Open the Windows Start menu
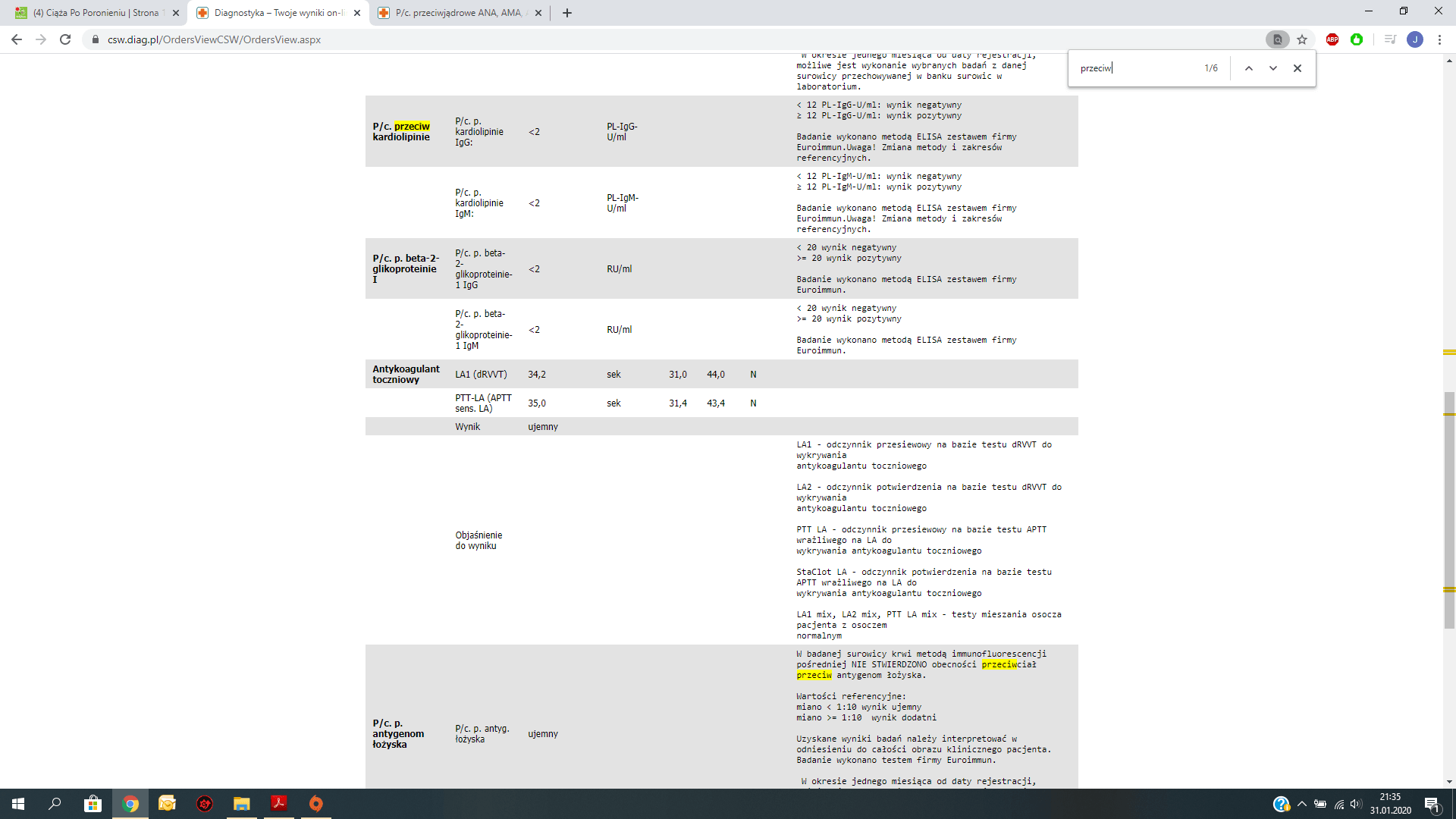This screenshot has width=1456, height=819. coord(18,804)
